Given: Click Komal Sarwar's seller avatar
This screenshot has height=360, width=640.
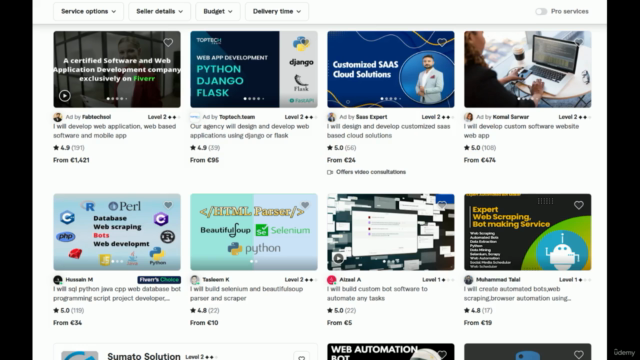Looking at the screenshot, I should click(469, 117).
